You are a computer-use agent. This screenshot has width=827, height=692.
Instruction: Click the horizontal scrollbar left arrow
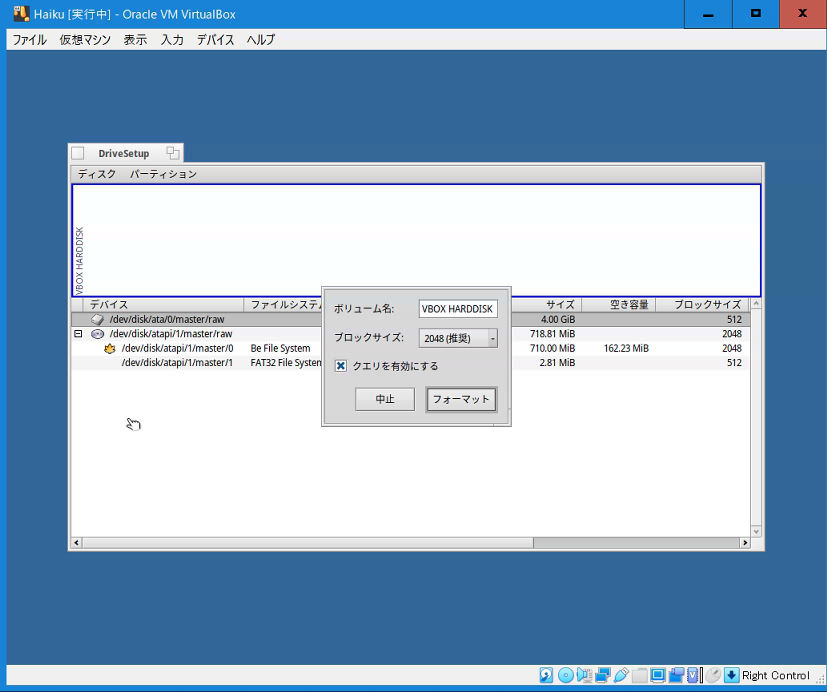tap(77, 543)
